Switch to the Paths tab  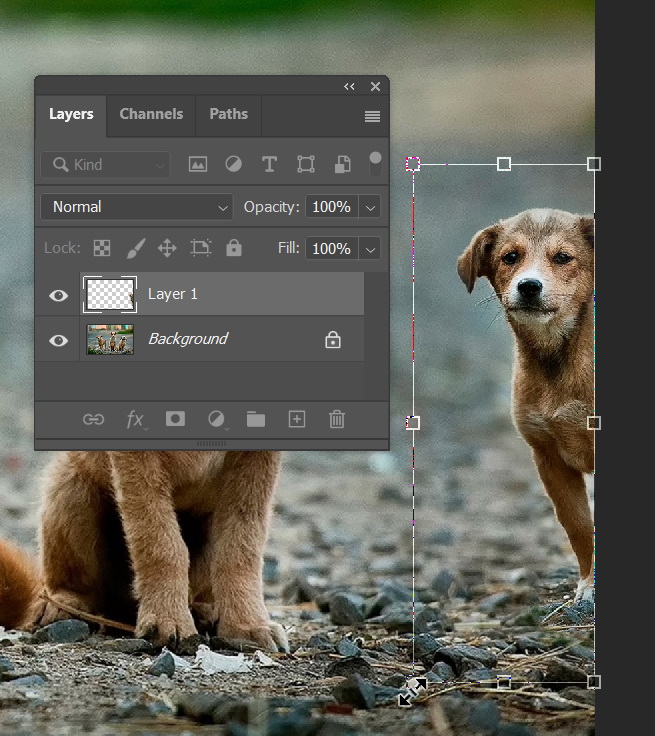[x=229, y=114]
